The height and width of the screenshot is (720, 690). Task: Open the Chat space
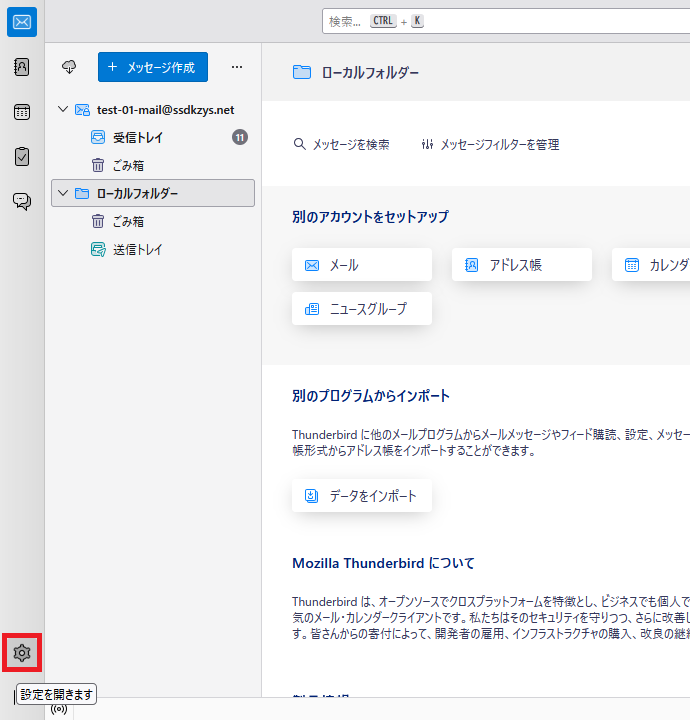(x=22, y=201)
